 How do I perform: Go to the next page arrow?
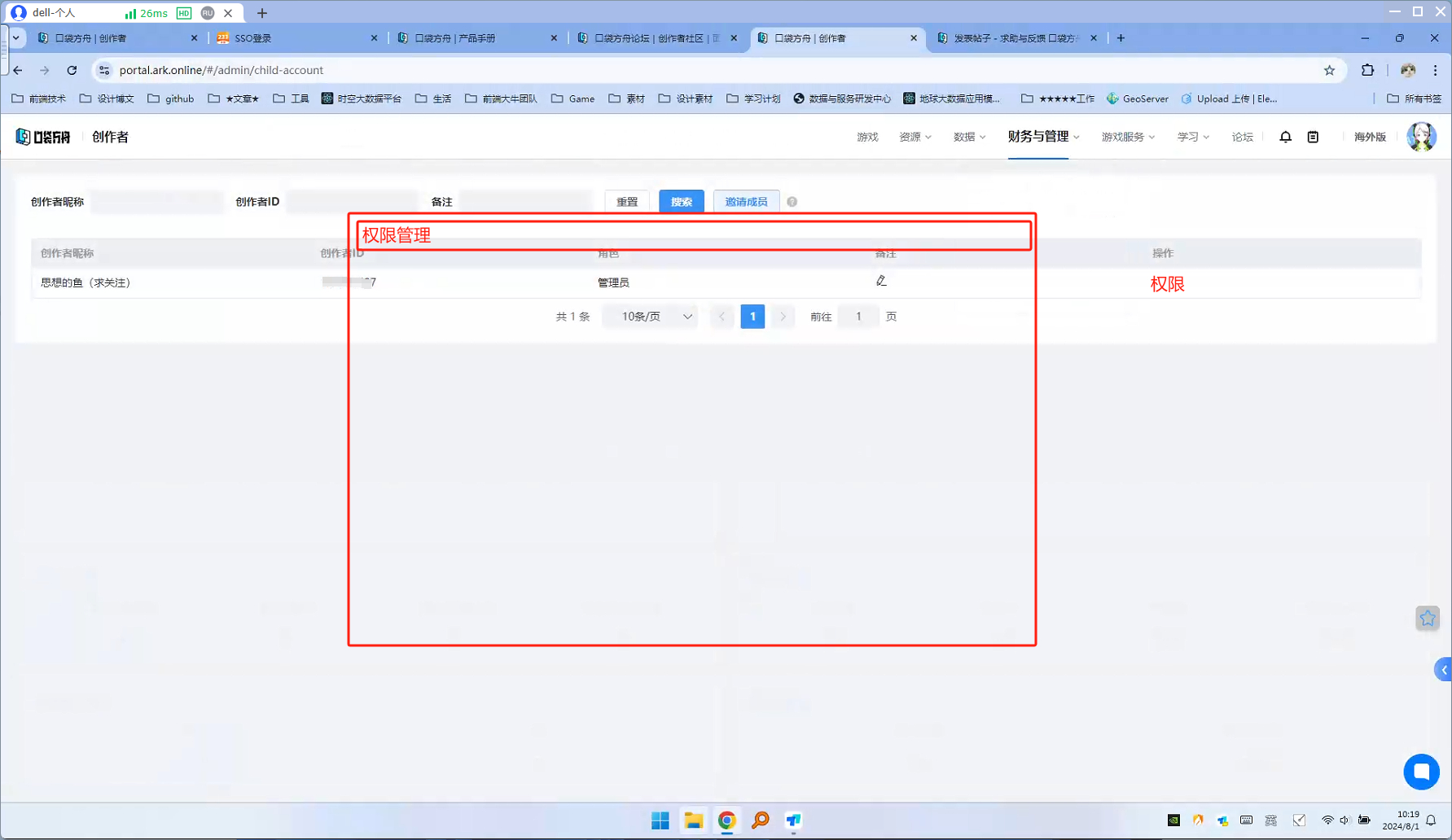(x=783, y=317)
